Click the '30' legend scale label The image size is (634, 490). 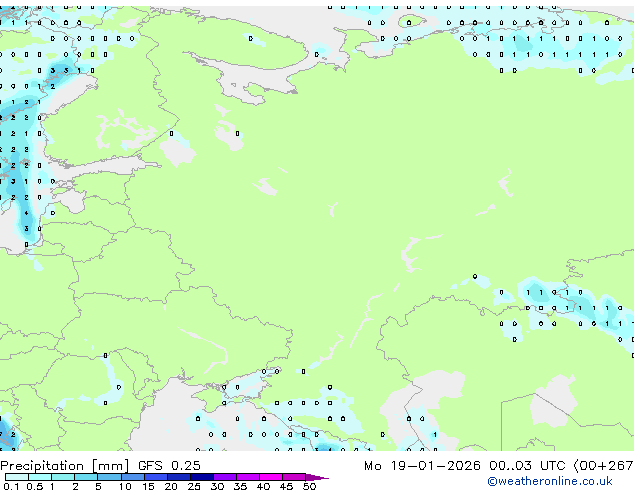click(217, 486)
